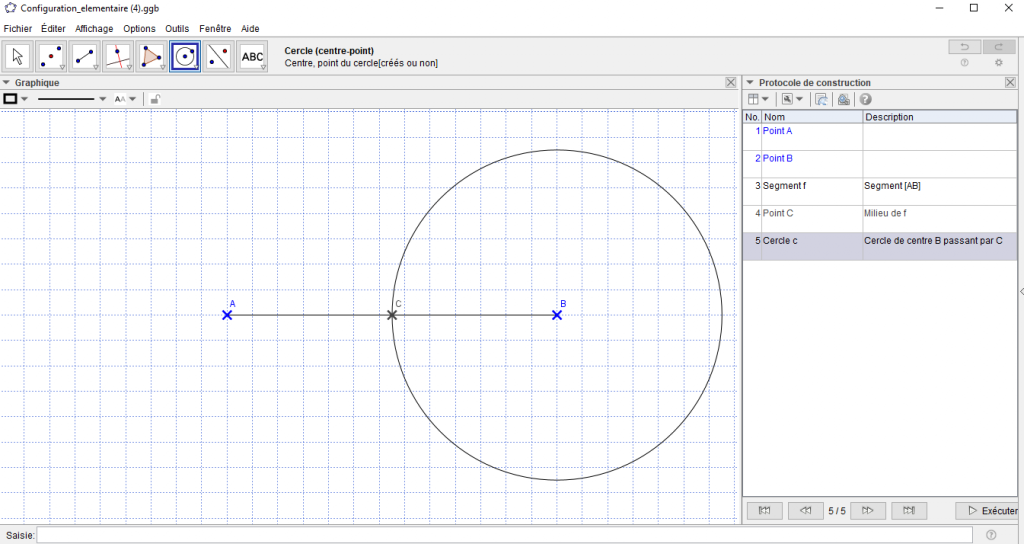Collapse the Protocole de construction style bar
The width and height of the screenshot is (1024, 544).
click(x=750, y=83)
